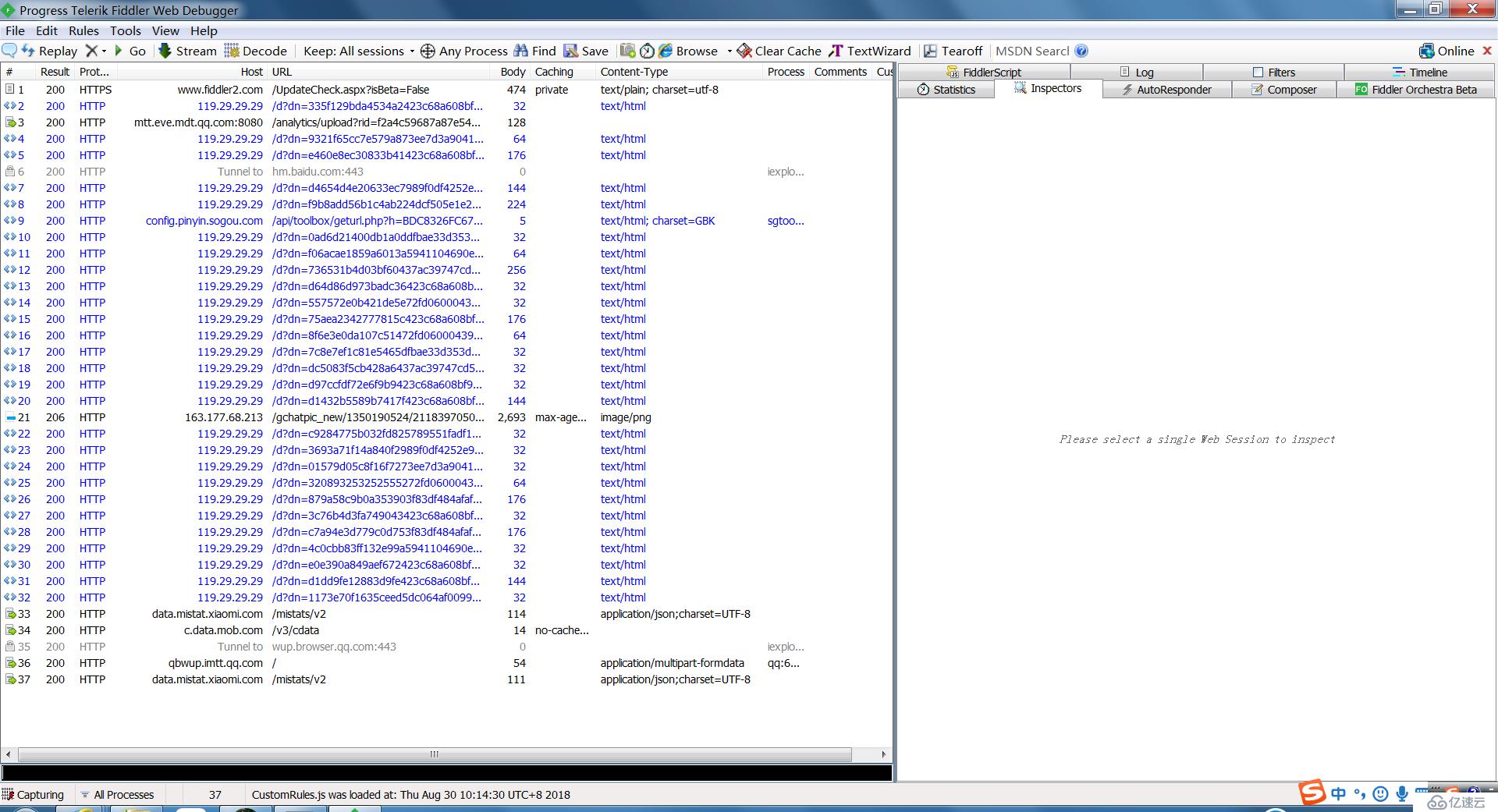Sort sessions by Host column header
1498x812 pixels.
(193, 71)
